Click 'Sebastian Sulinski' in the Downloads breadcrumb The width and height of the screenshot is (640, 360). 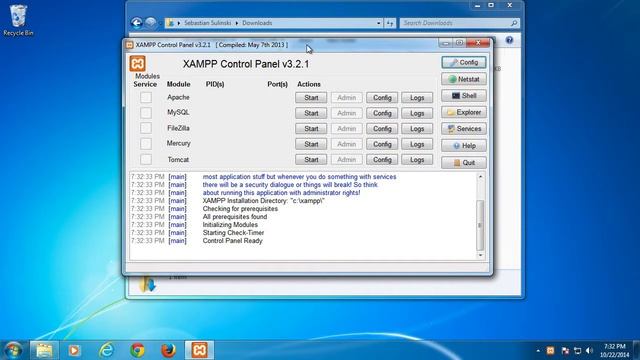207,23
